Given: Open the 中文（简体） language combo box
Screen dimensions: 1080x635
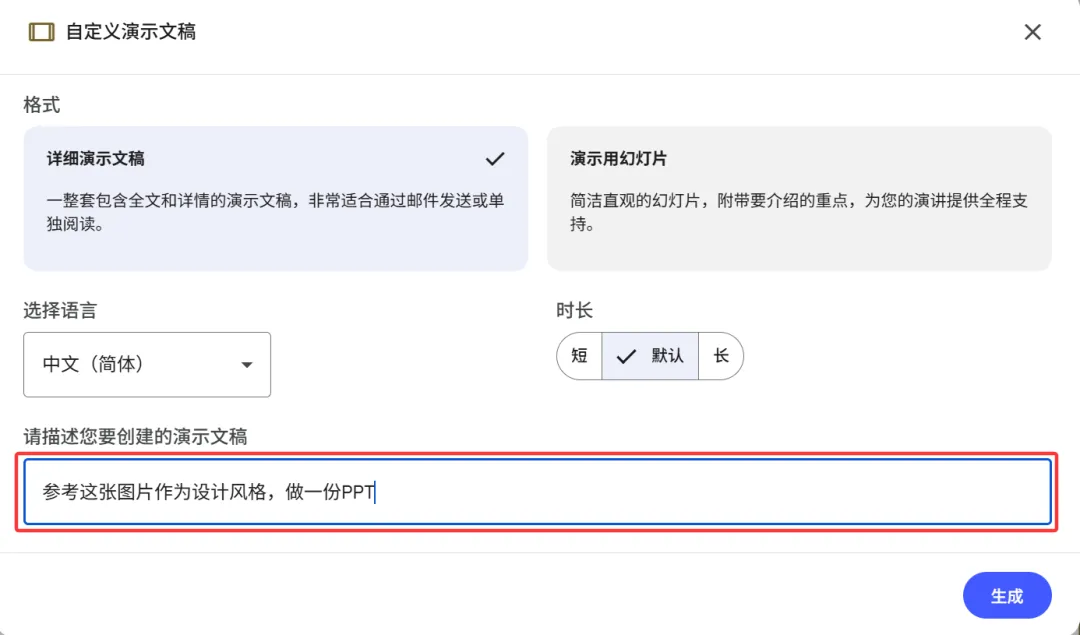Looking at the screenshot, I should coord(147,365).
